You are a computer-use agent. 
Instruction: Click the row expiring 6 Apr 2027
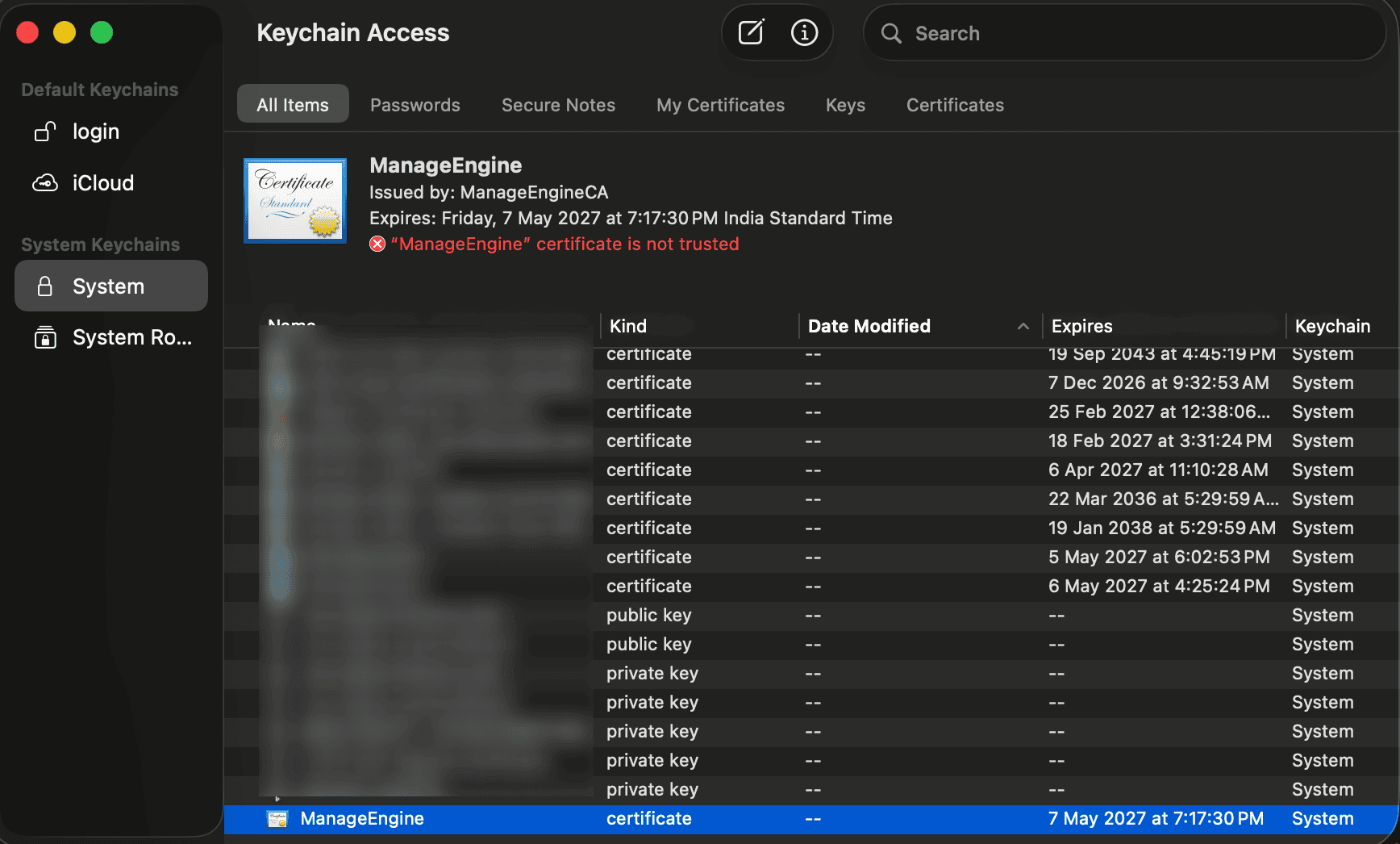(x=811, y=470)
